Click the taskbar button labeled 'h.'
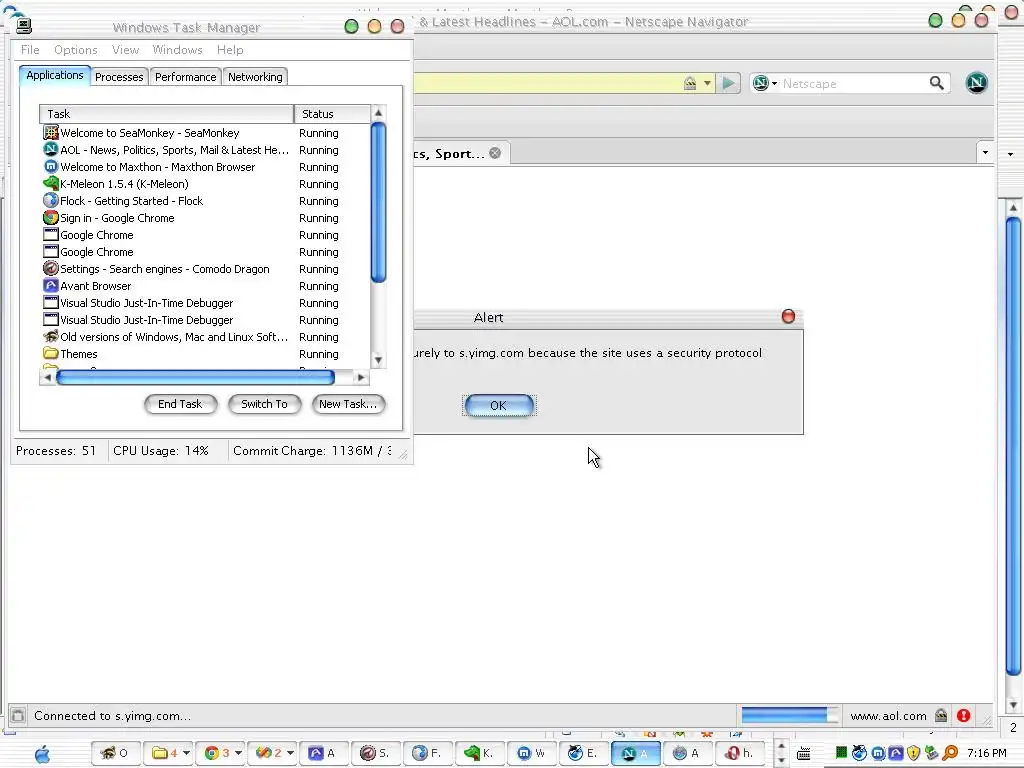Screen dimensions: 1024x768 (739, 753)
